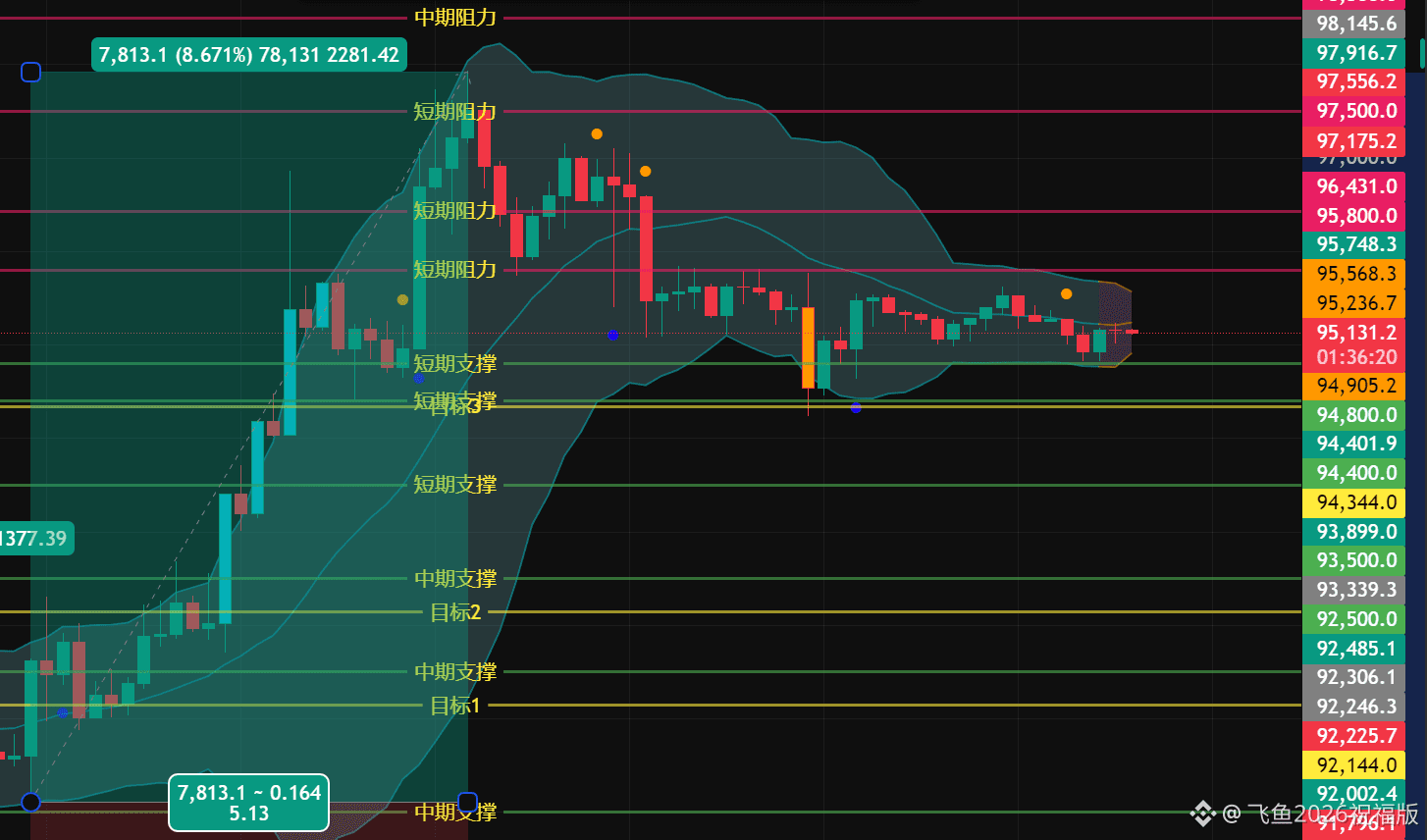The image size is (1427, 840).
Task: Select the 94,400.0 price label
Action: click(x=1354, y=473)
